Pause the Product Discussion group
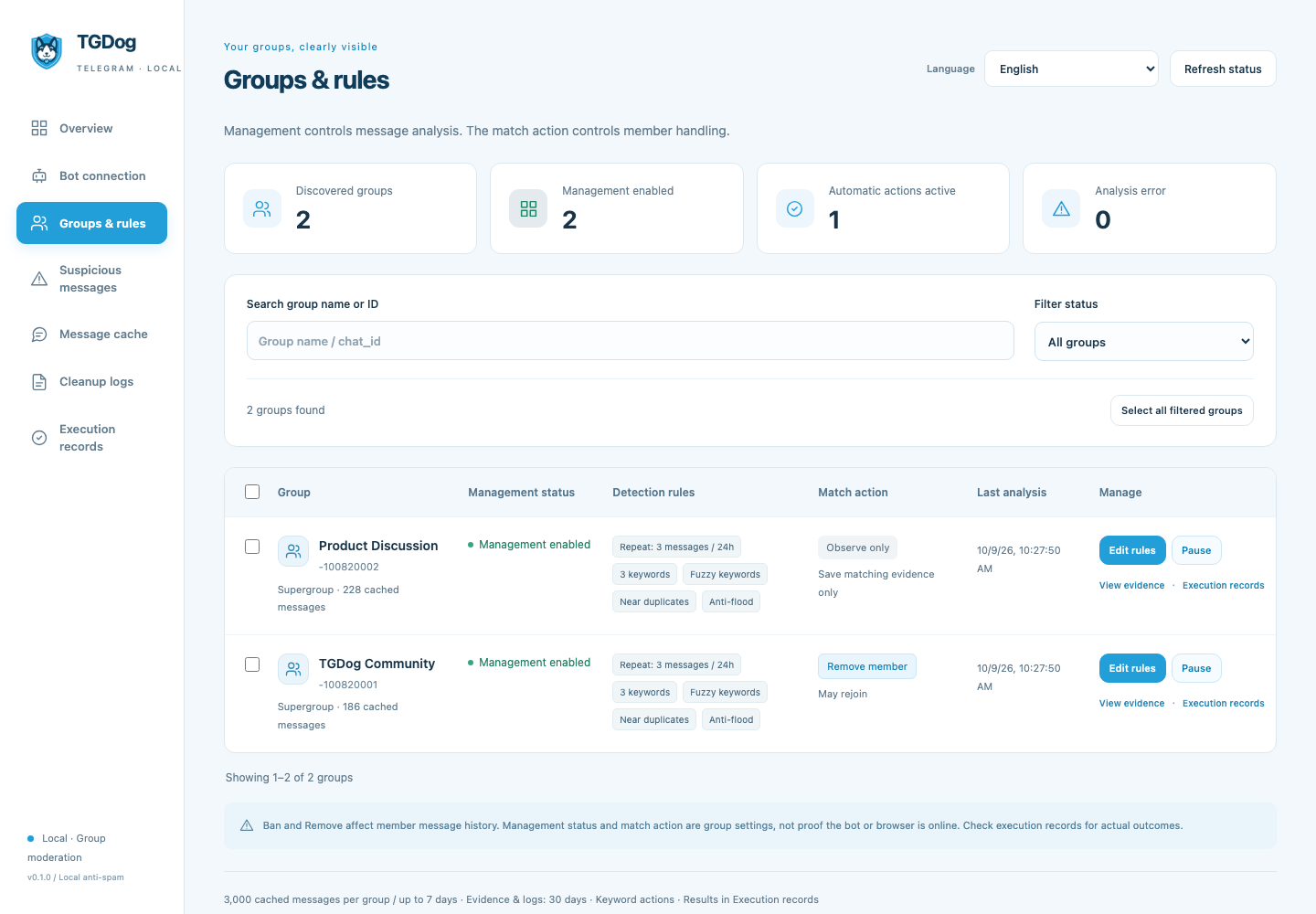Screen dimensions: 1316x914 tap(1196, 550)
